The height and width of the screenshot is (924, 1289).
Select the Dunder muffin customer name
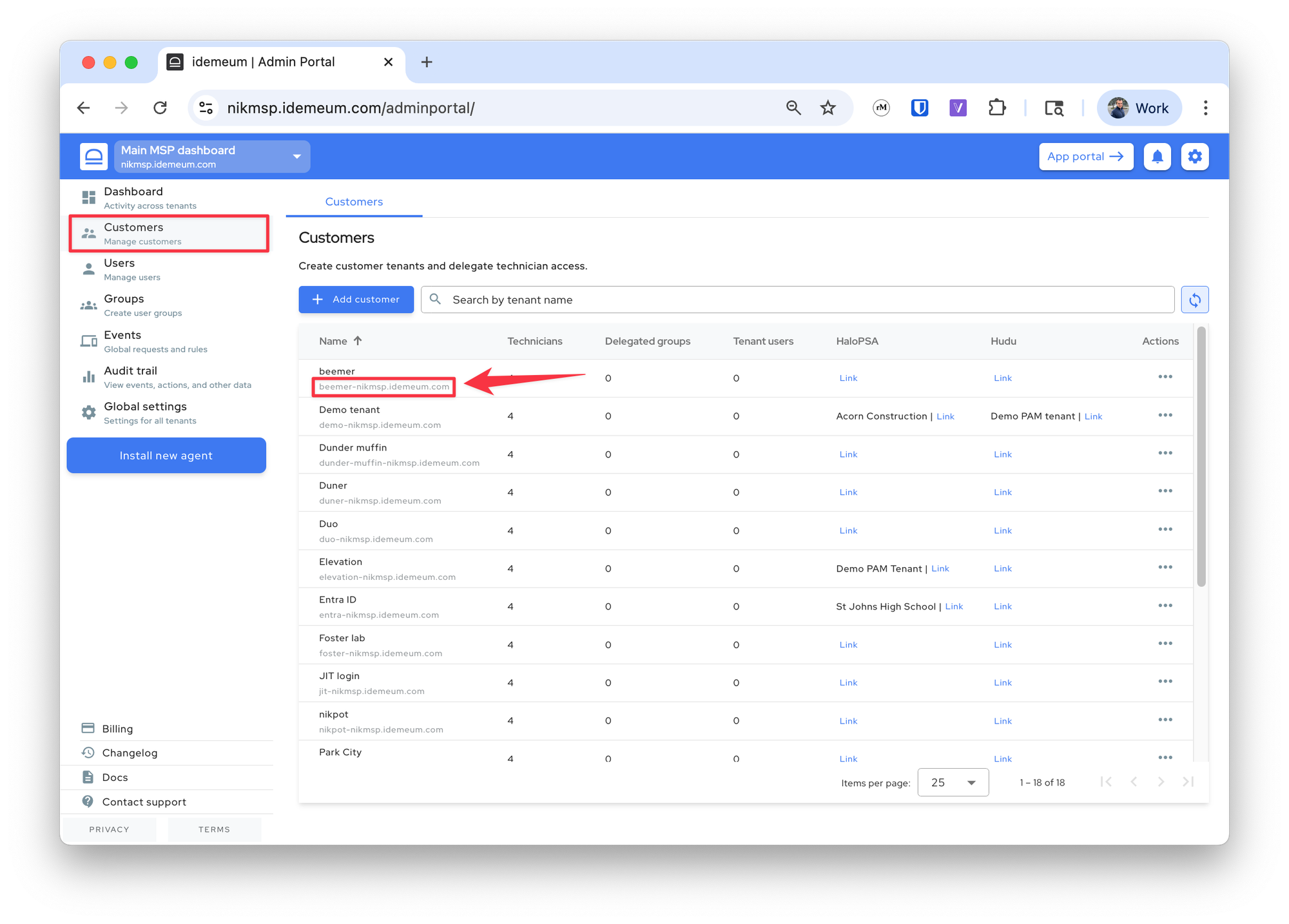point(353,447)
